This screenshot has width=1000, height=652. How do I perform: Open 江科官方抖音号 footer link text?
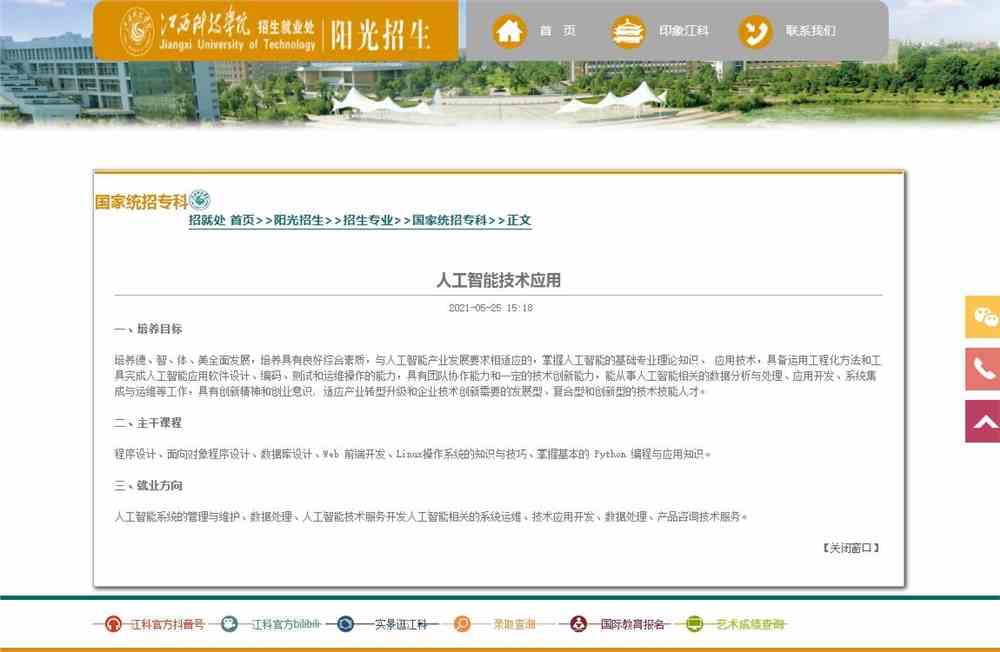coord(167,624)
